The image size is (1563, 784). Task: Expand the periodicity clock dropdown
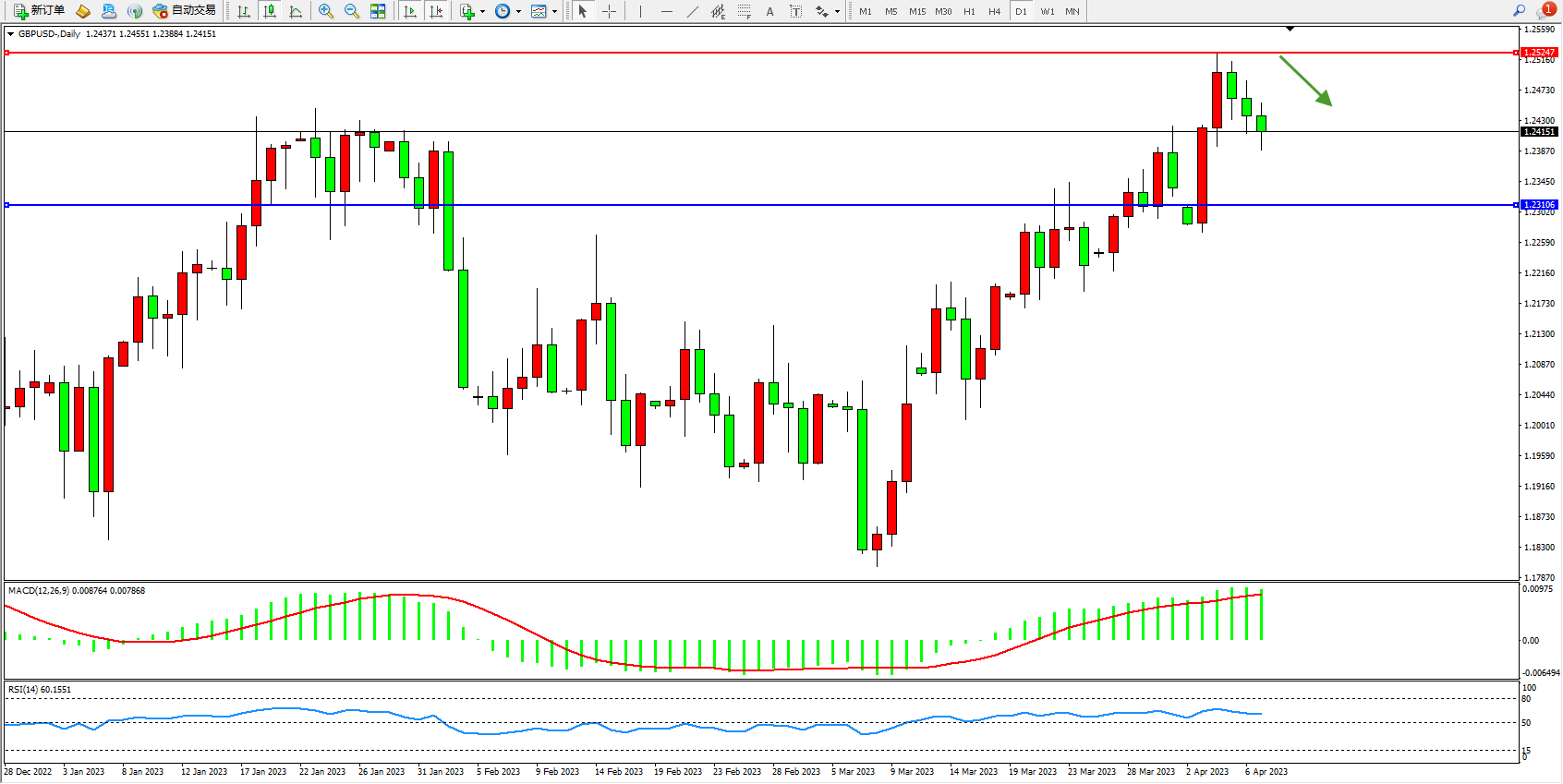click(518, 12)
